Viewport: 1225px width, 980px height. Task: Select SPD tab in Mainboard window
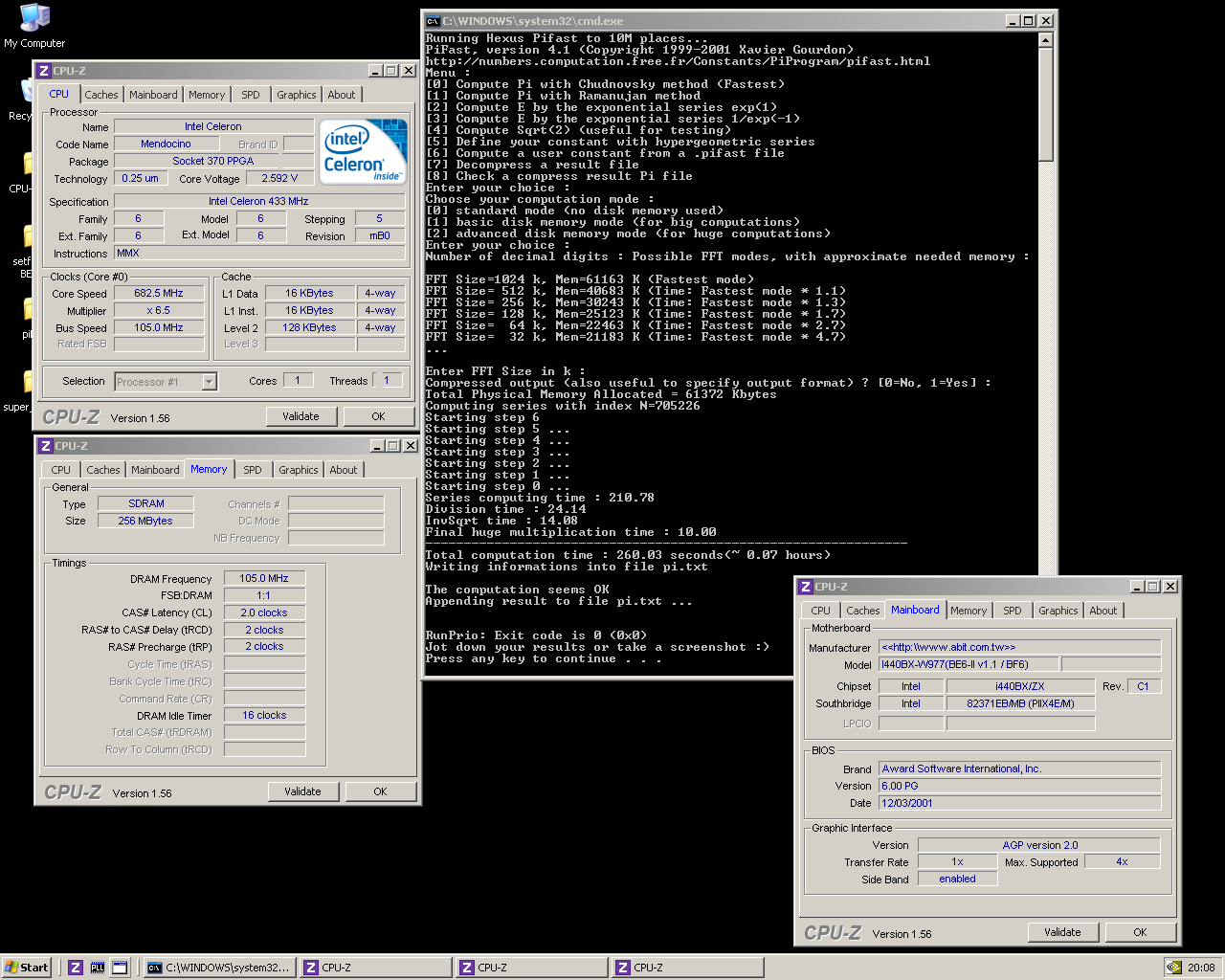click(1013, 611)
